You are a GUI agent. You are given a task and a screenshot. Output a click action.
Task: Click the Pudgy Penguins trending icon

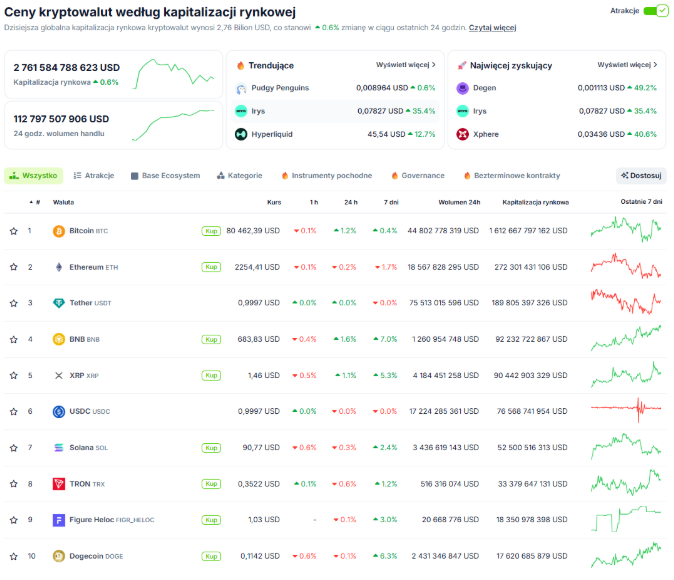tap(241, 88)
